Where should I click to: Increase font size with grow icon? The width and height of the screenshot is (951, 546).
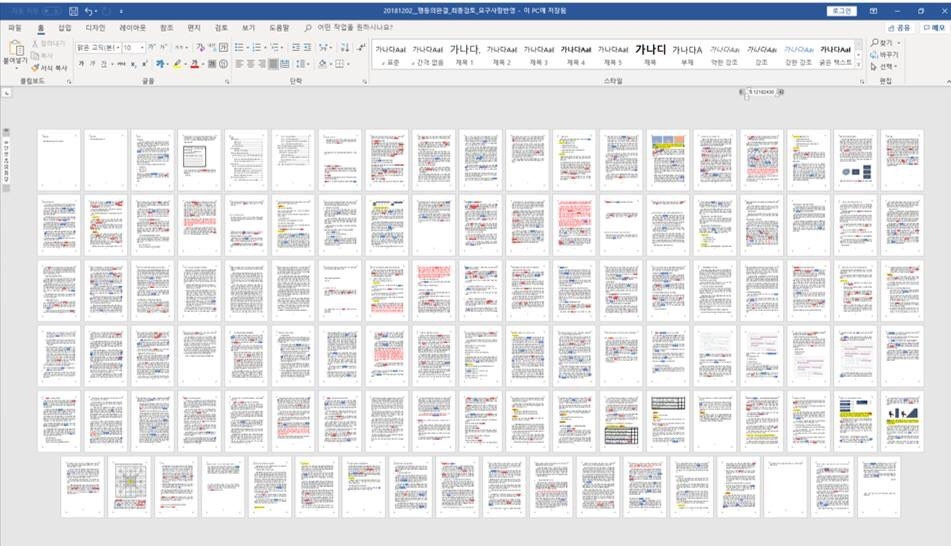click(152, 47)
